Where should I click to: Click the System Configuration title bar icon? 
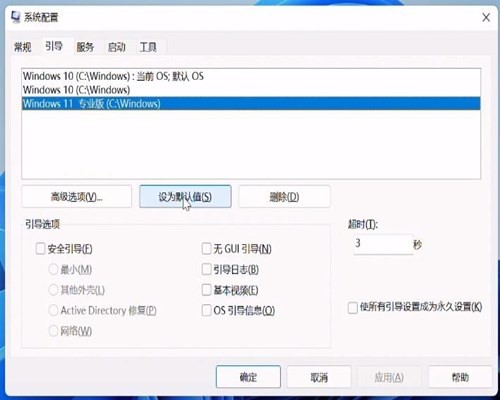pos(15,17)
